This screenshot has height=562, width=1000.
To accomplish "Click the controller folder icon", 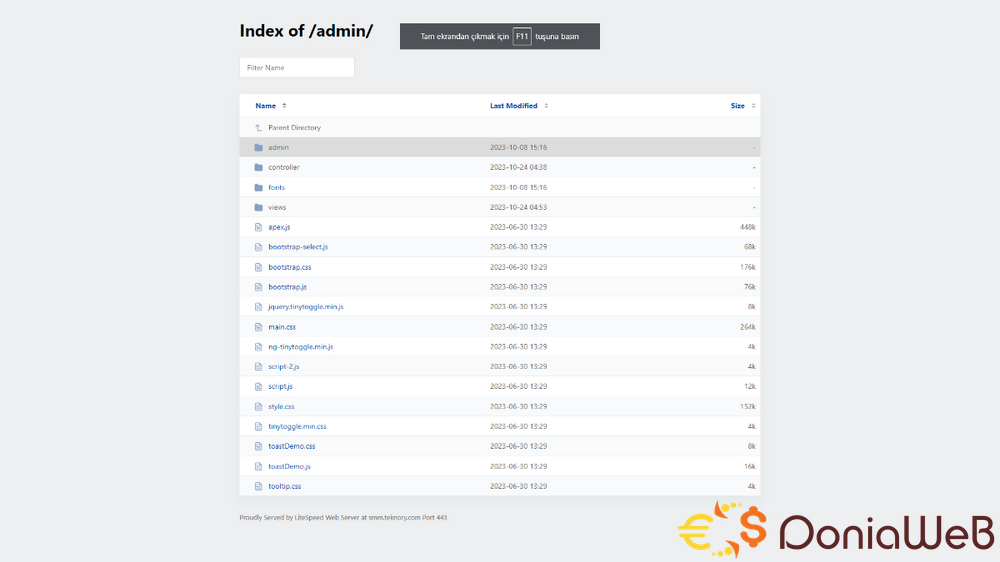I will (258, 167).
